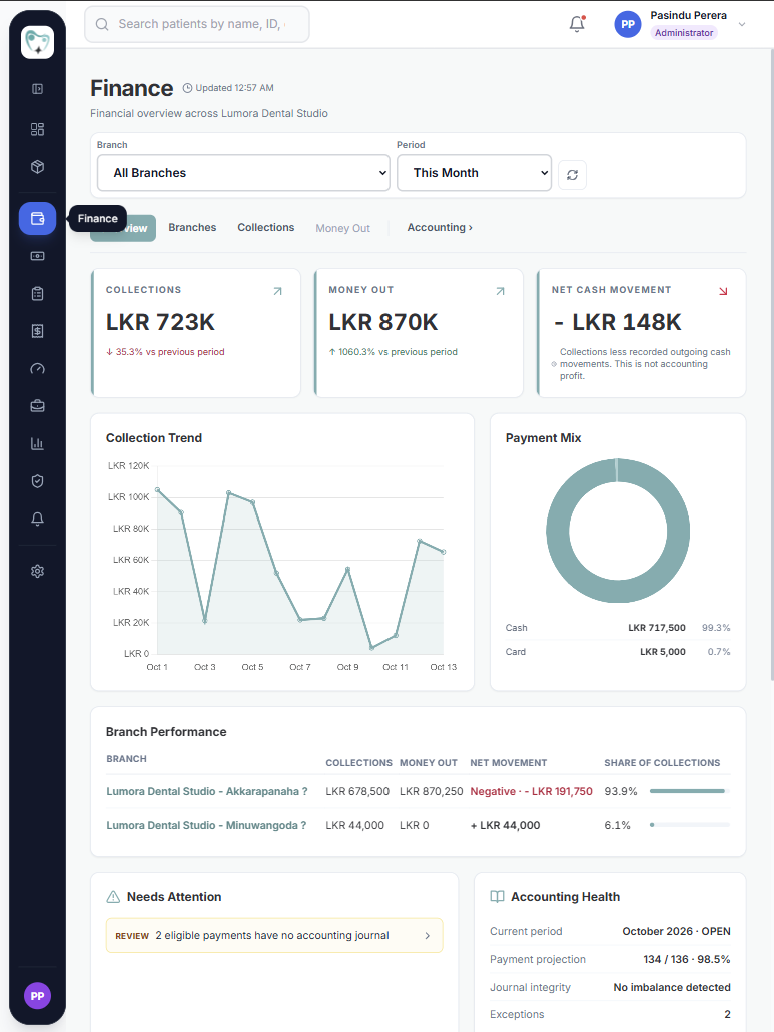Expand the user account menu chevron
This screenshot has height=1032, width=774.
(x=742, y=24)
